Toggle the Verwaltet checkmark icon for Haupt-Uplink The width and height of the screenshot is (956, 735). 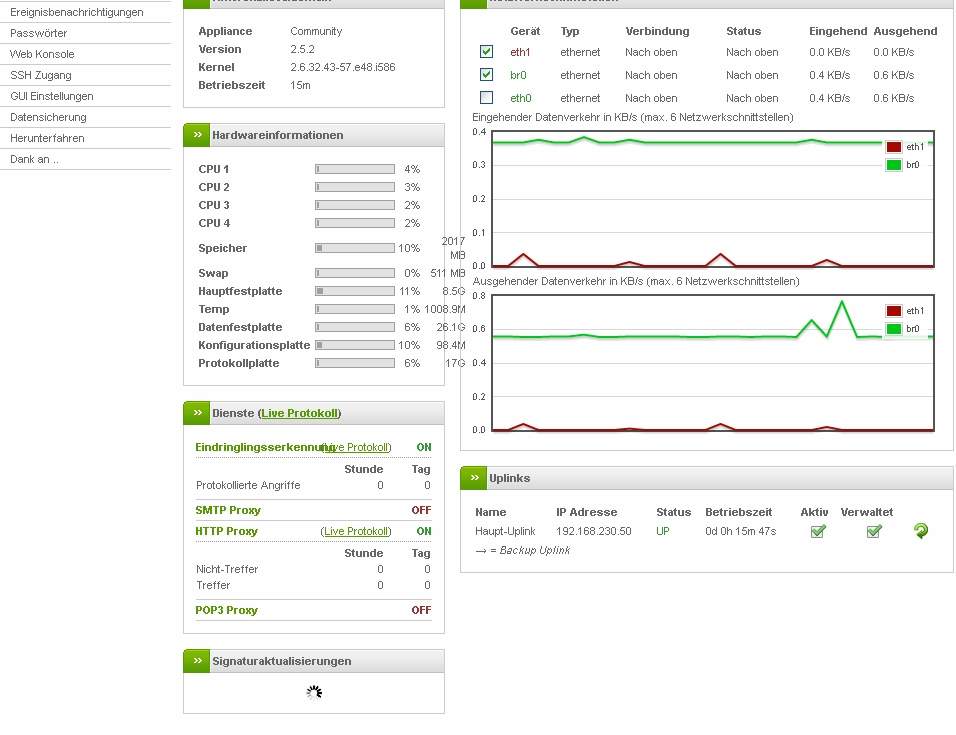pos(873,531)
